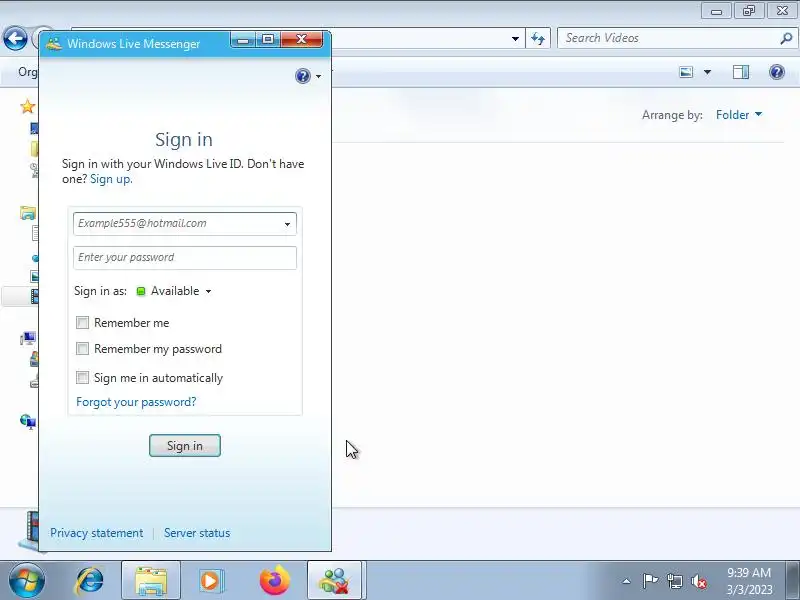Expand the email address dropdown arrow
Screen dimensions: 800x600
(x=287, y=224)
